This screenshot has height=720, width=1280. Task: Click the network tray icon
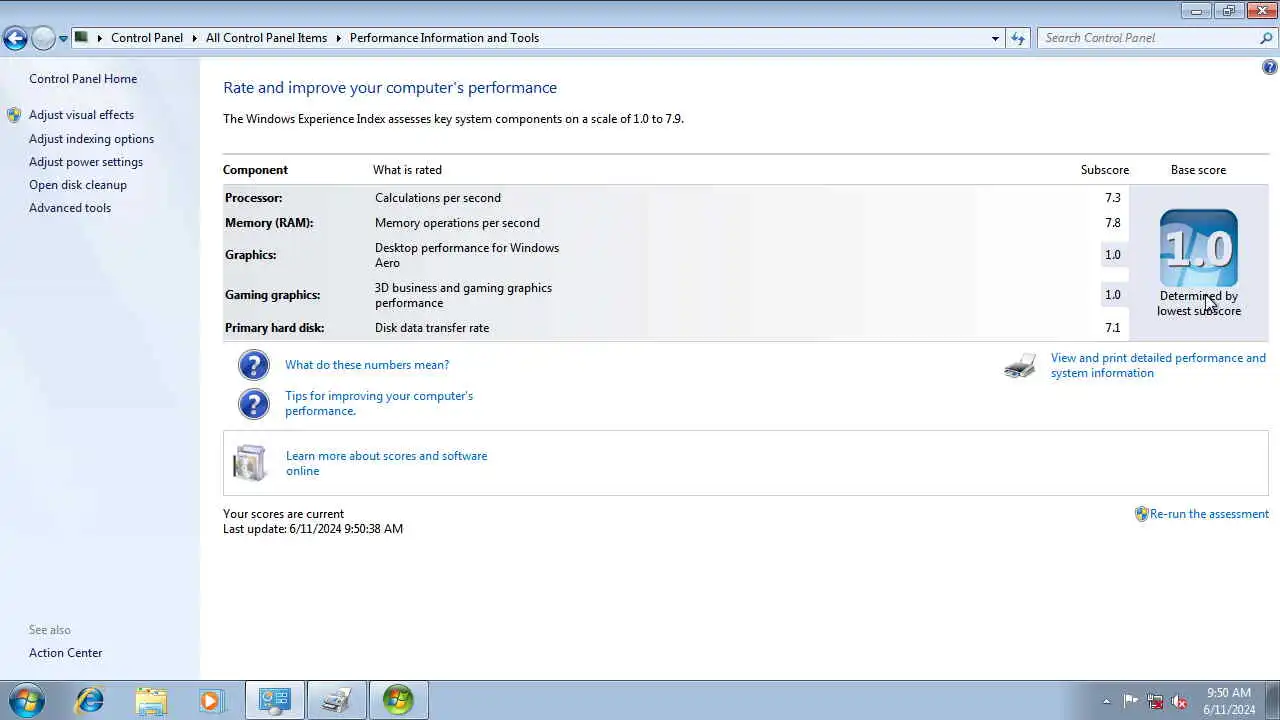tap(1155, 701)
